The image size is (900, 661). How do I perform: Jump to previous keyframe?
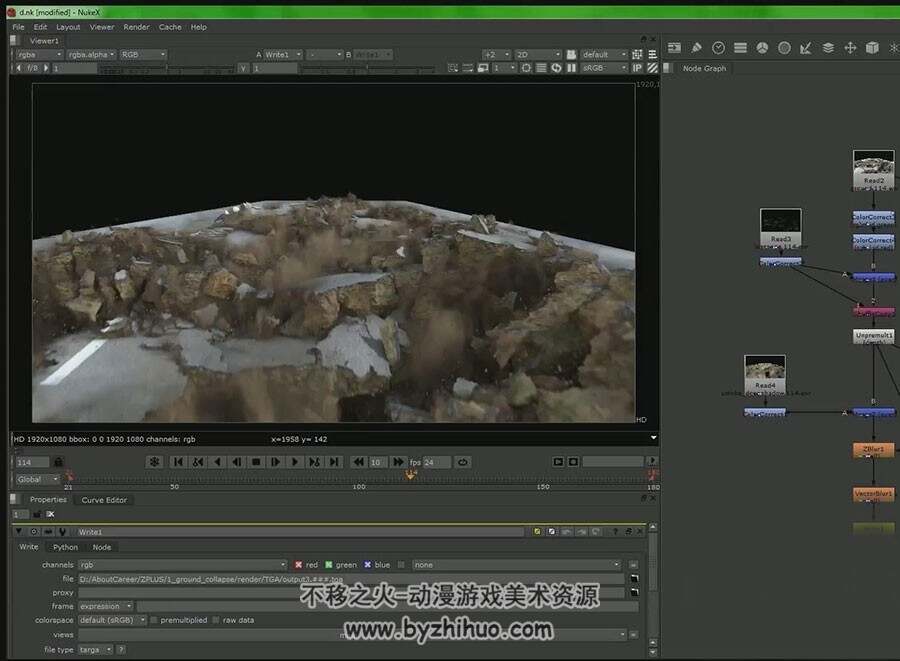pyautogui.click(x=197, y=462)
